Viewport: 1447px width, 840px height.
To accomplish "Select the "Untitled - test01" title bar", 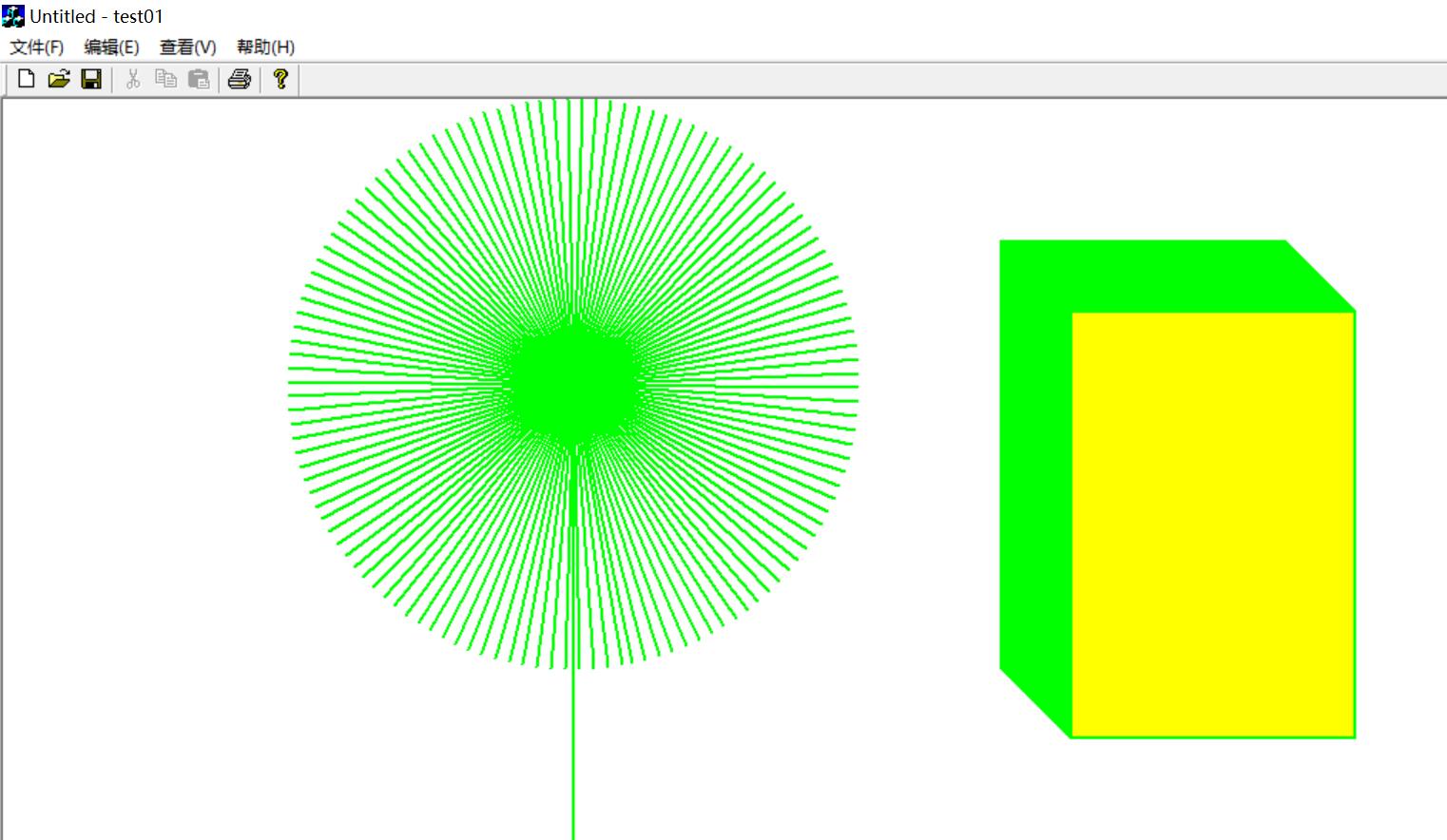I will pos(723,16).
